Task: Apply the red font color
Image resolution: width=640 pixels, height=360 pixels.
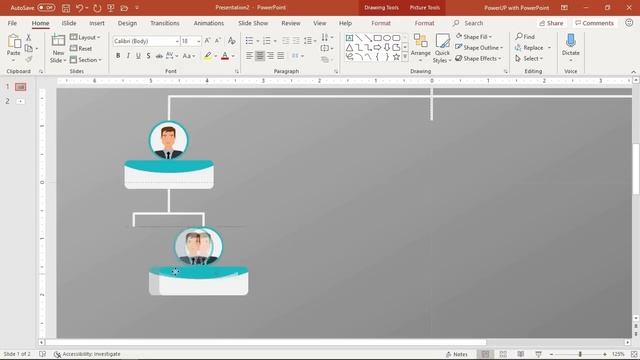Action: 225,56
